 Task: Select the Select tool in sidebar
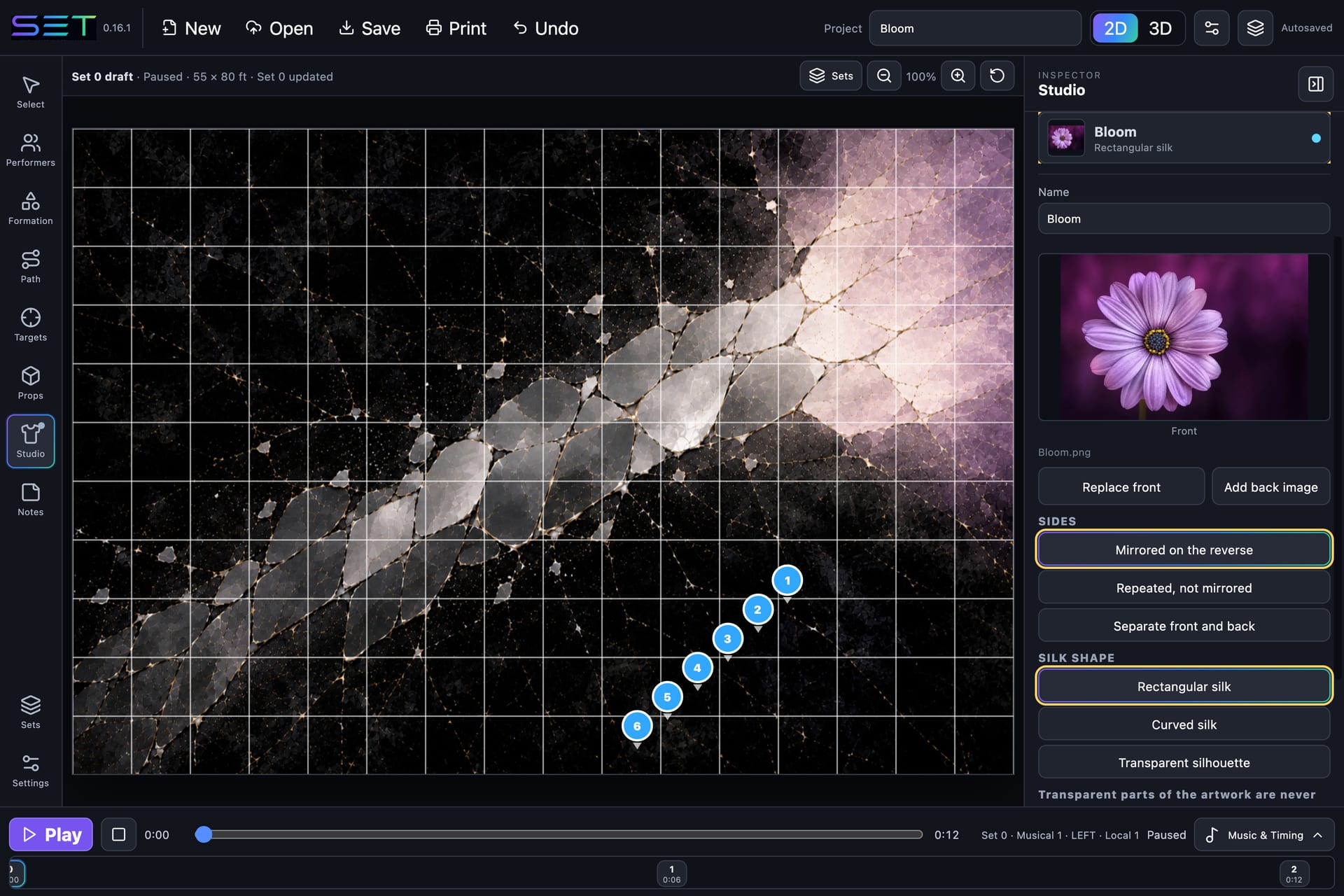click(30, 93)
